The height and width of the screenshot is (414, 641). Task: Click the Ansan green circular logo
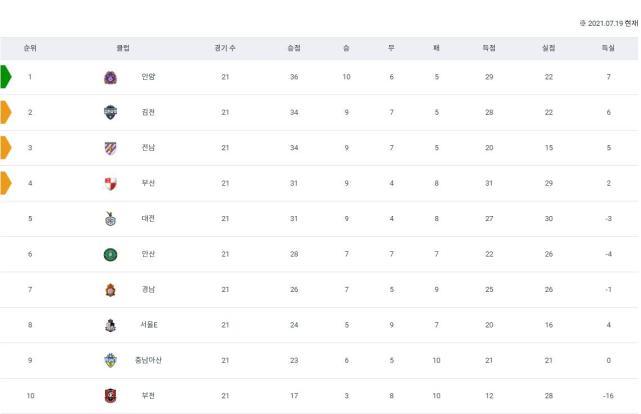click(110, 254)
